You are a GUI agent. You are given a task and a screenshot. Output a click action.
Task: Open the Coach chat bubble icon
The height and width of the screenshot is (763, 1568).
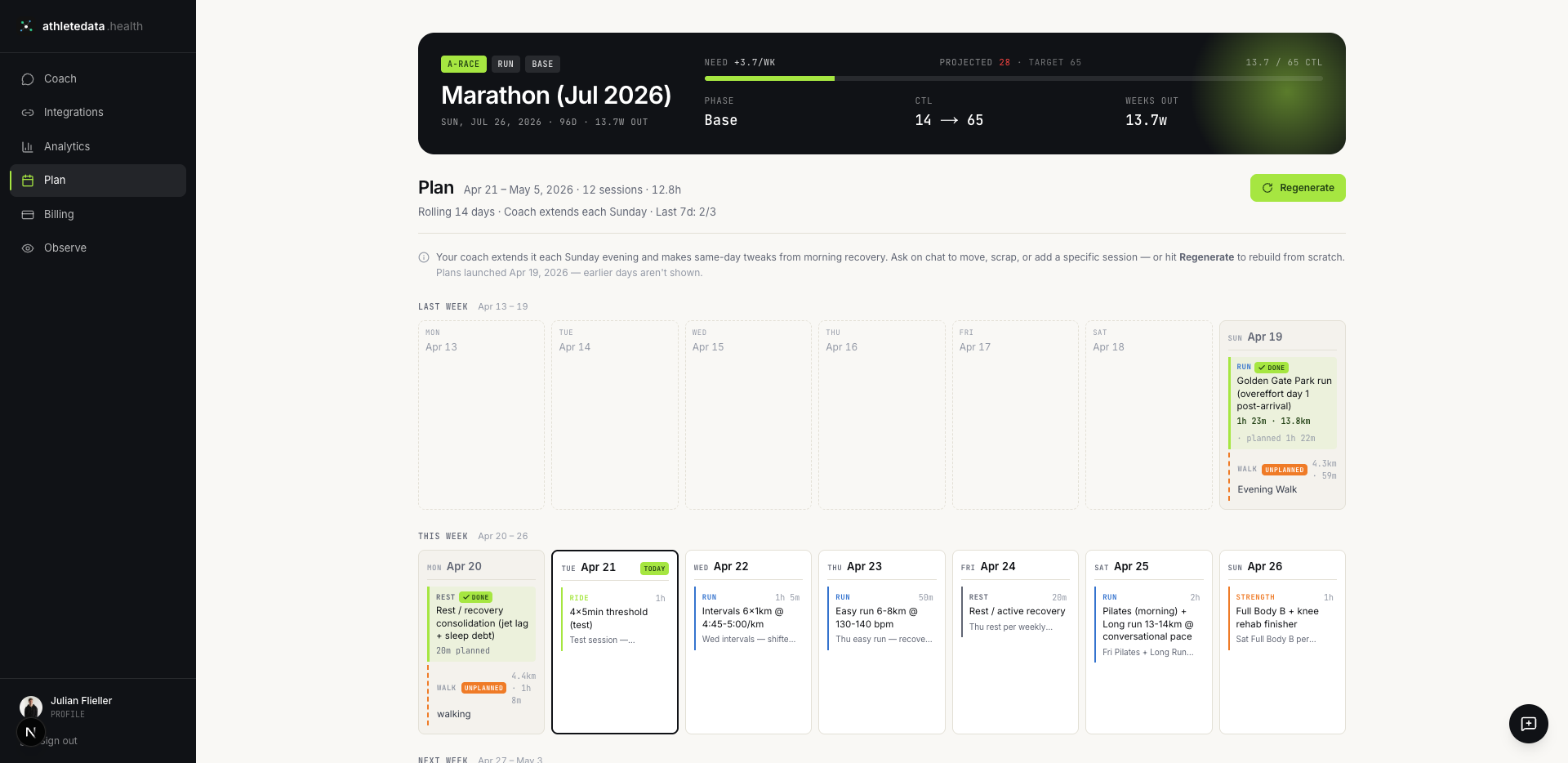point(28,79)
